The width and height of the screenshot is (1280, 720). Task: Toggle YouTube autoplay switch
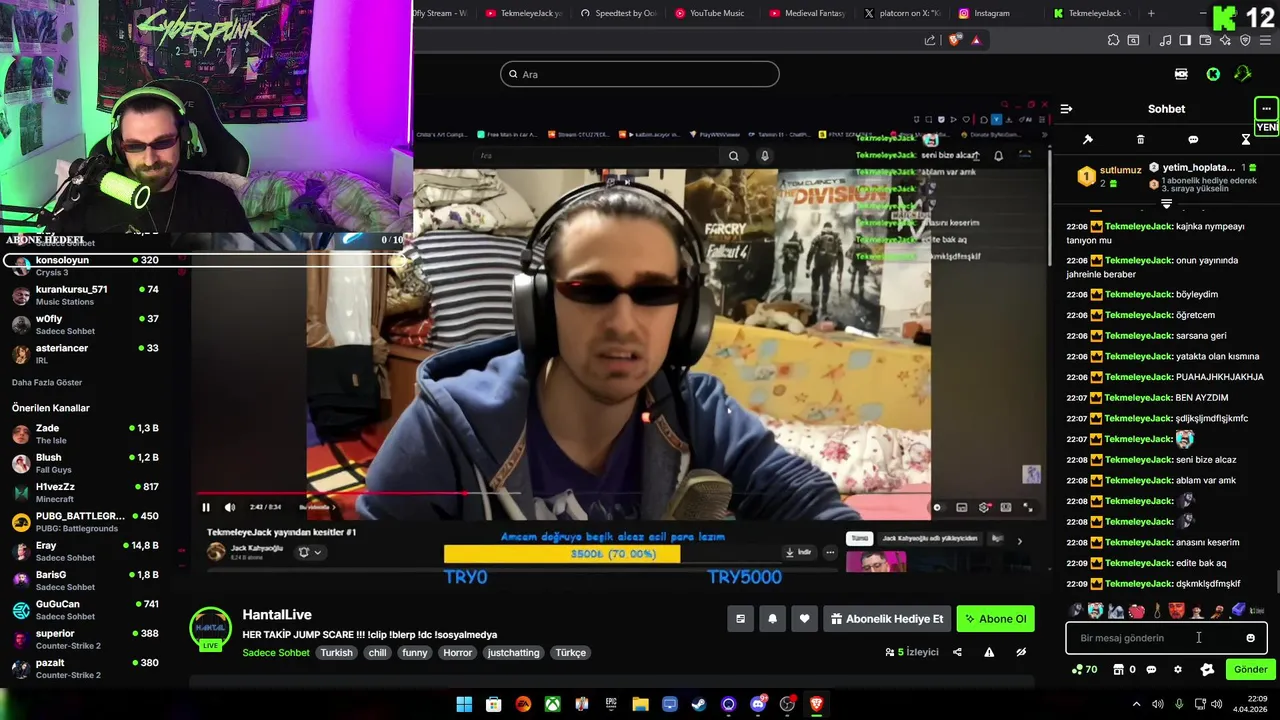(x=937, y=507)
